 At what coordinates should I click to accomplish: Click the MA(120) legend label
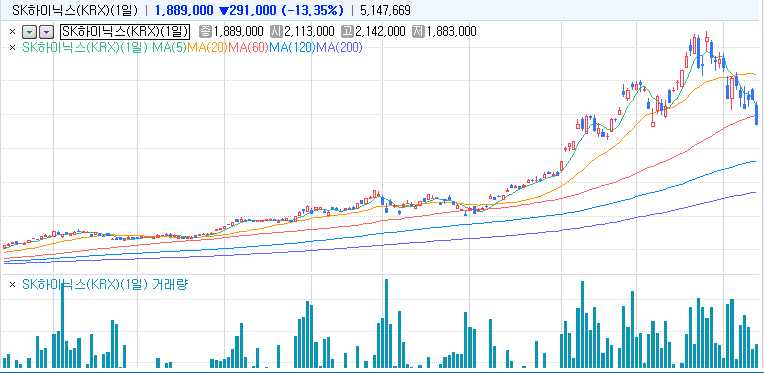(x=292, y=47)
